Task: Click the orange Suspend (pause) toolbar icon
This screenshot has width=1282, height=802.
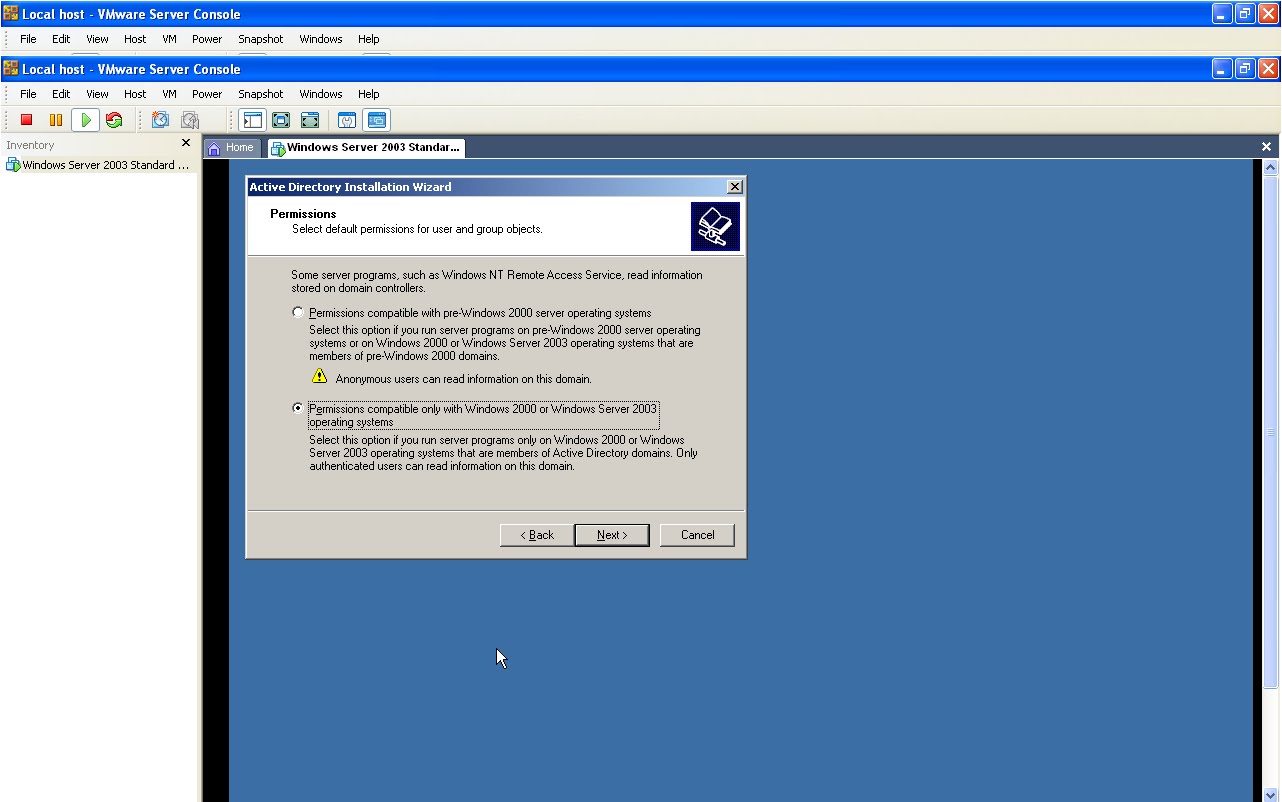Action: pyautogui.click(x=56, y=120)
